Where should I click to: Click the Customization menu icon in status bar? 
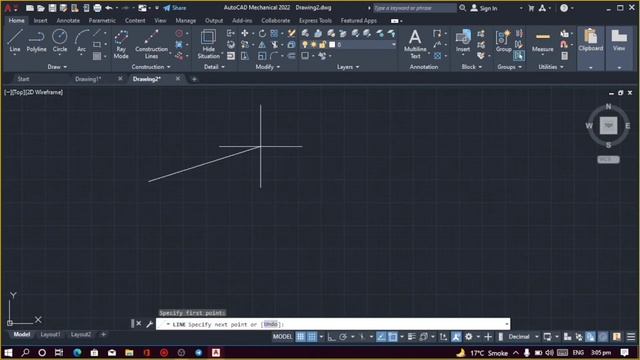tap(631, 337)
